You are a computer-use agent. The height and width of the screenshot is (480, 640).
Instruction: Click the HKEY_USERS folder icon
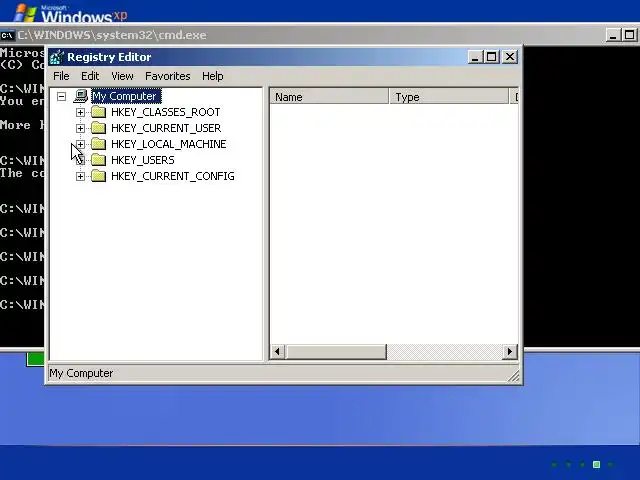coord(98,160)
